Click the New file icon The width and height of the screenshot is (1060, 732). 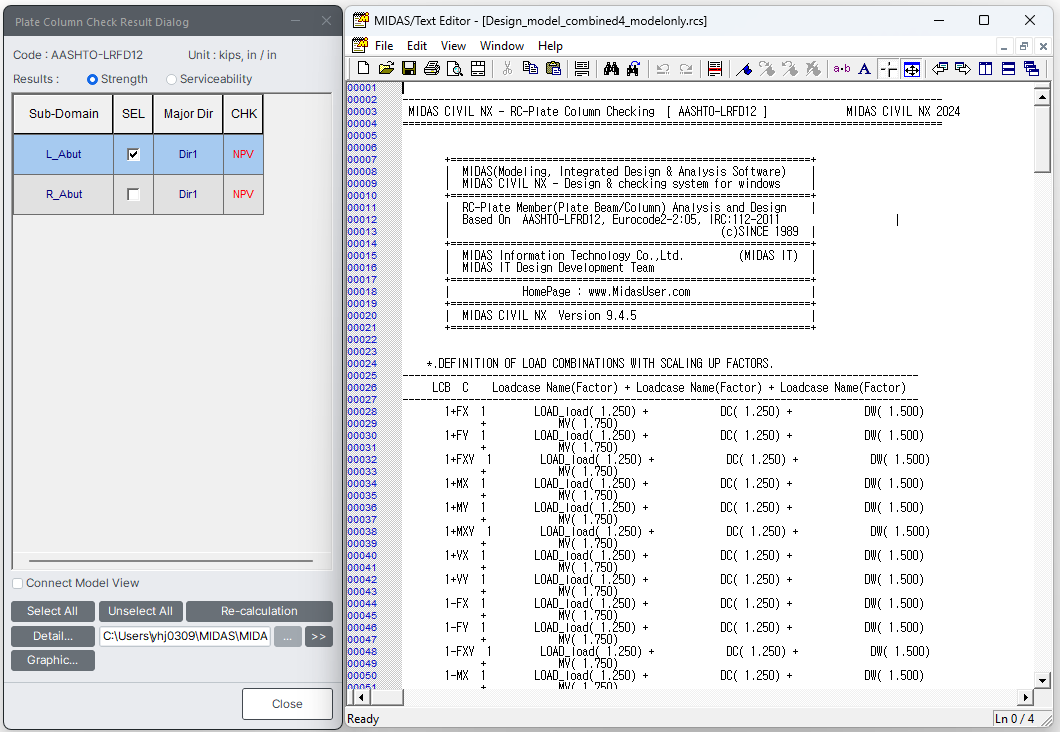click(x=363, y=69)
